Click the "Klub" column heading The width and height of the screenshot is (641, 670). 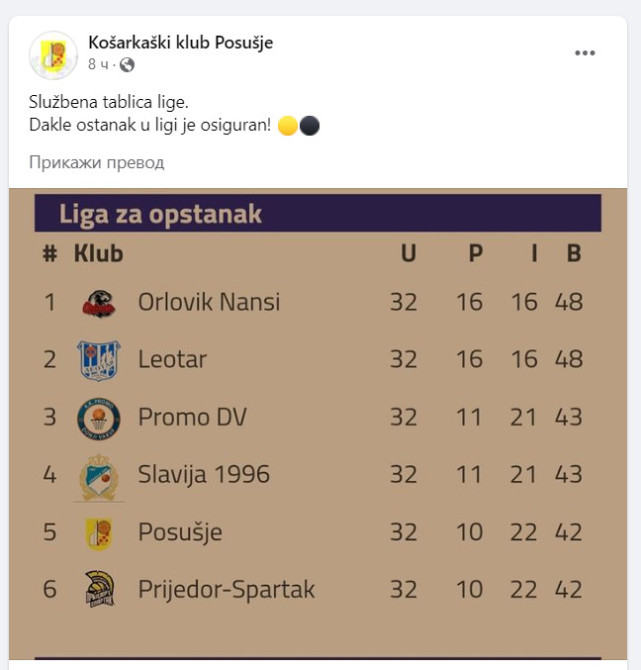coord(98,253)
